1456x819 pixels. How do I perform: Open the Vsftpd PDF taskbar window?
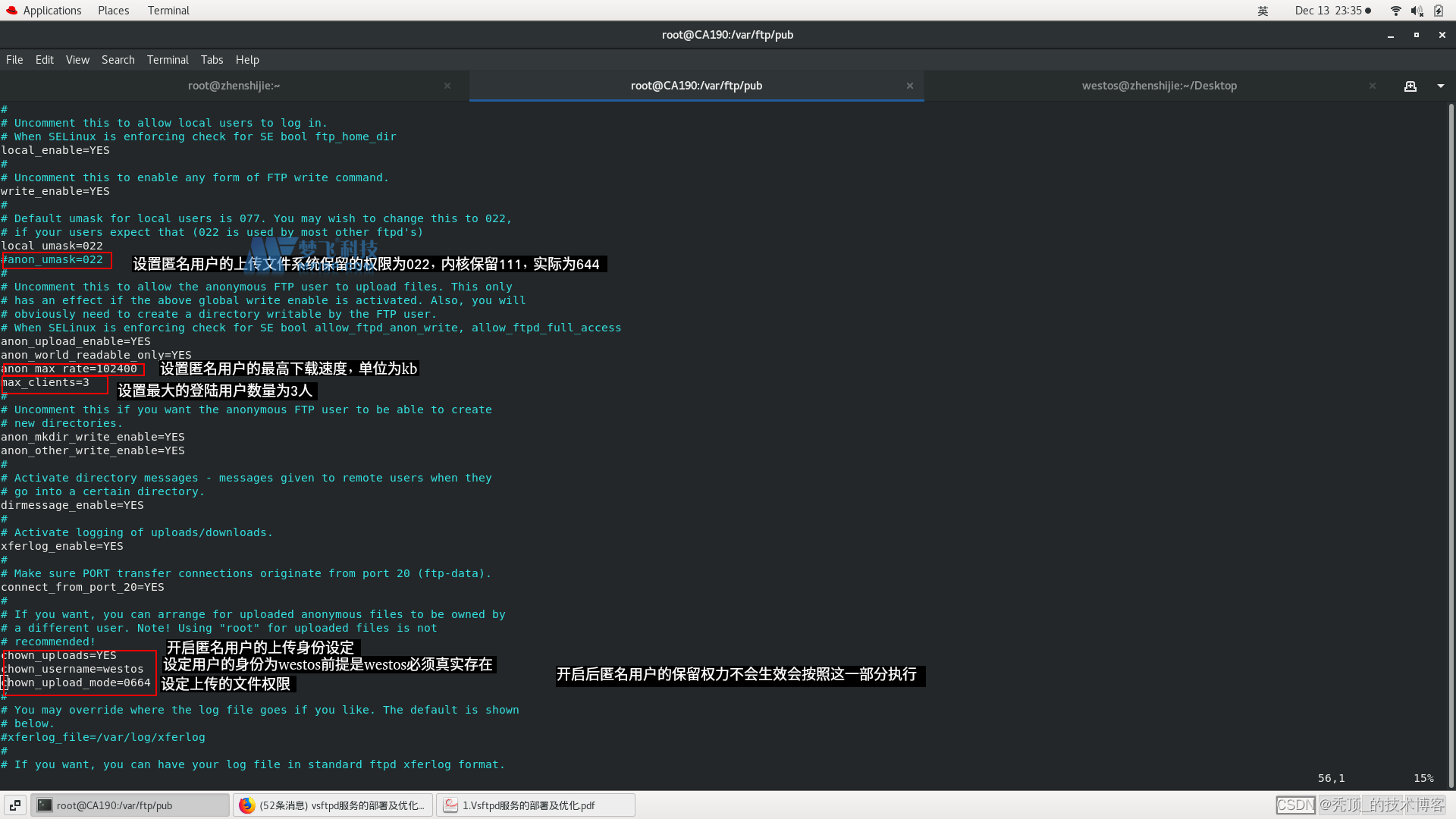[535, 805]
